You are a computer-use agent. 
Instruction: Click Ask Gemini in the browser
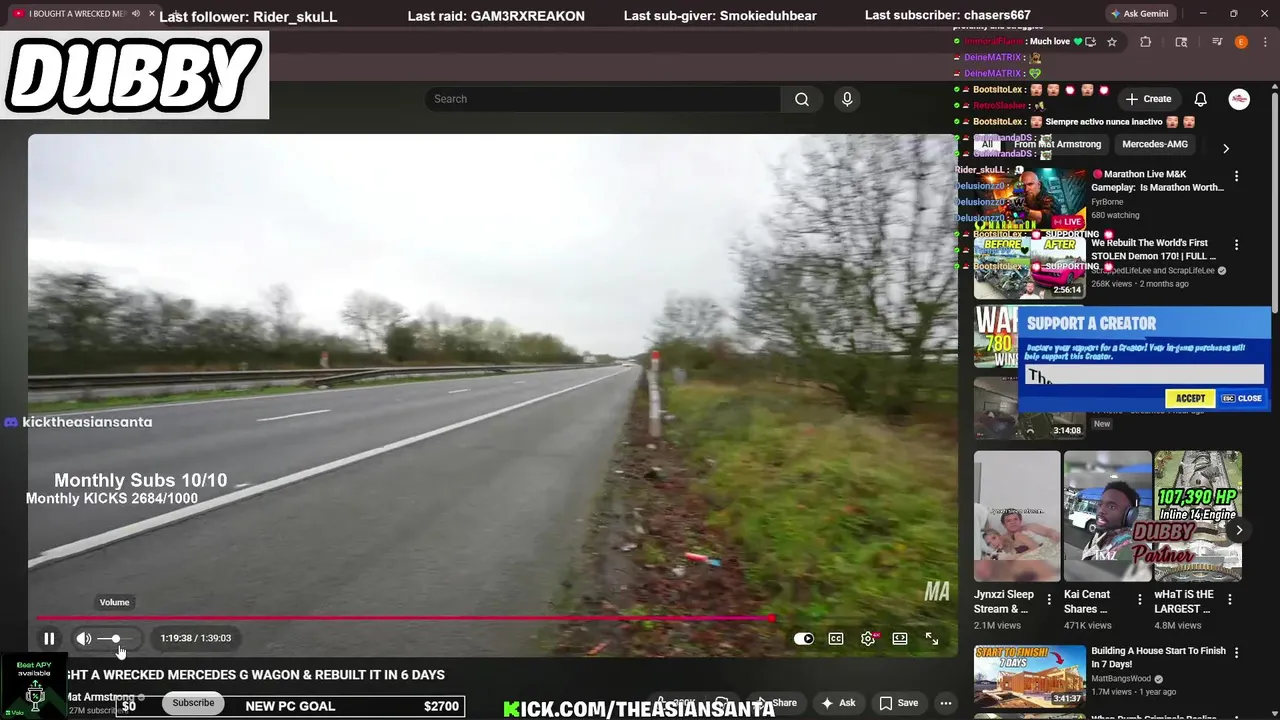point(1139,14)
